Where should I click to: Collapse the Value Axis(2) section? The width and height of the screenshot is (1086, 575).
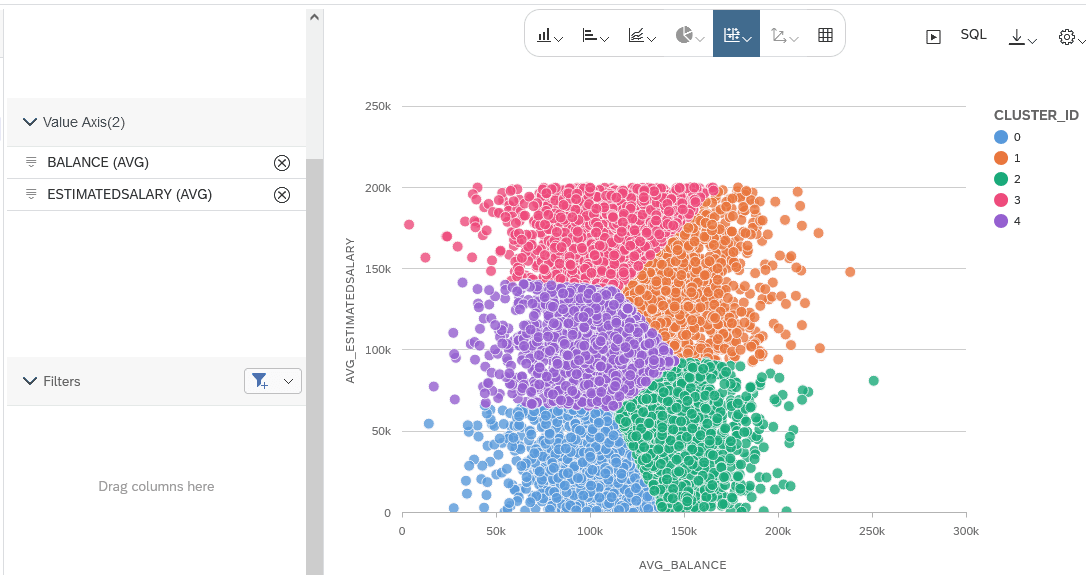[x=30, y=122]
